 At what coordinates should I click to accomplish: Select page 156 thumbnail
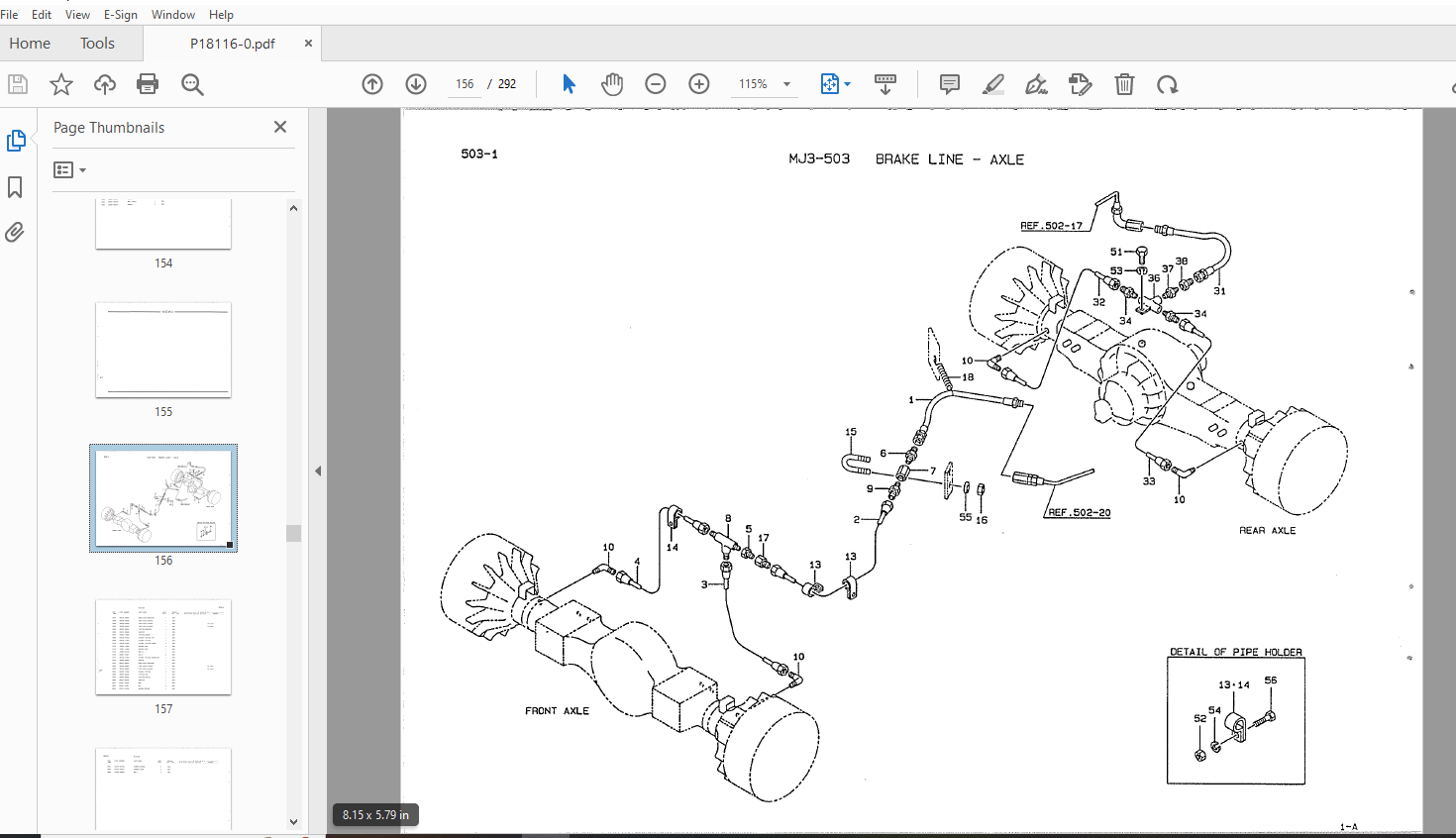163,498
